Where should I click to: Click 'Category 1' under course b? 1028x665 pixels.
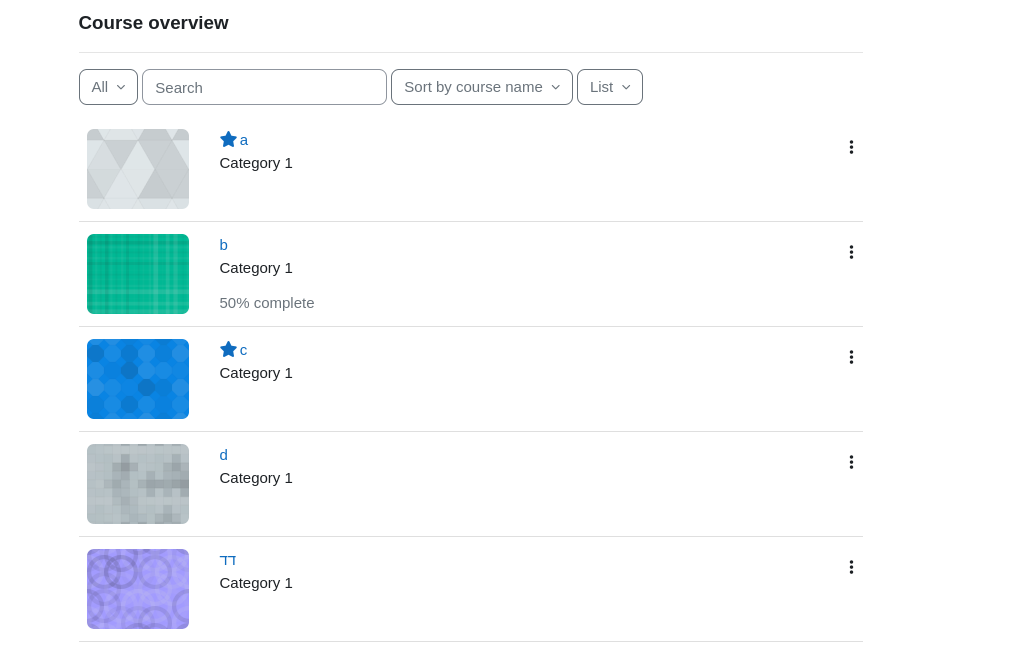click(x=256, y=268)
